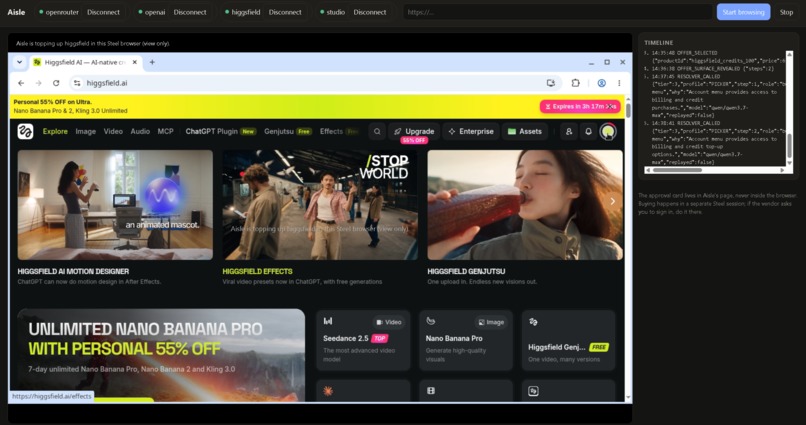The width and height of the screenshot is (806, 425).
Task: Open the Higgsfield Genj... free card
Action: point(568,340)
